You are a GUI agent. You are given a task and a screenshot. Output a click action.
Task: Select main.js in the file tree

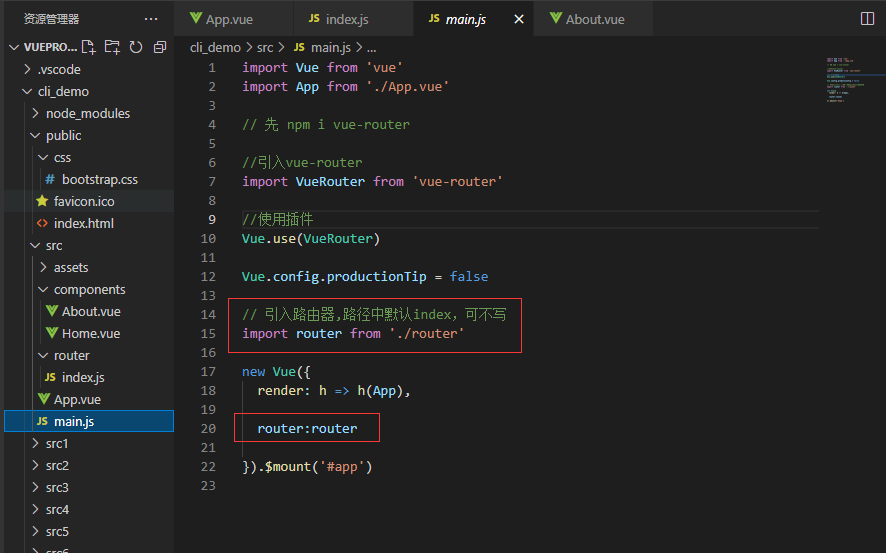[x=89, y=421]
